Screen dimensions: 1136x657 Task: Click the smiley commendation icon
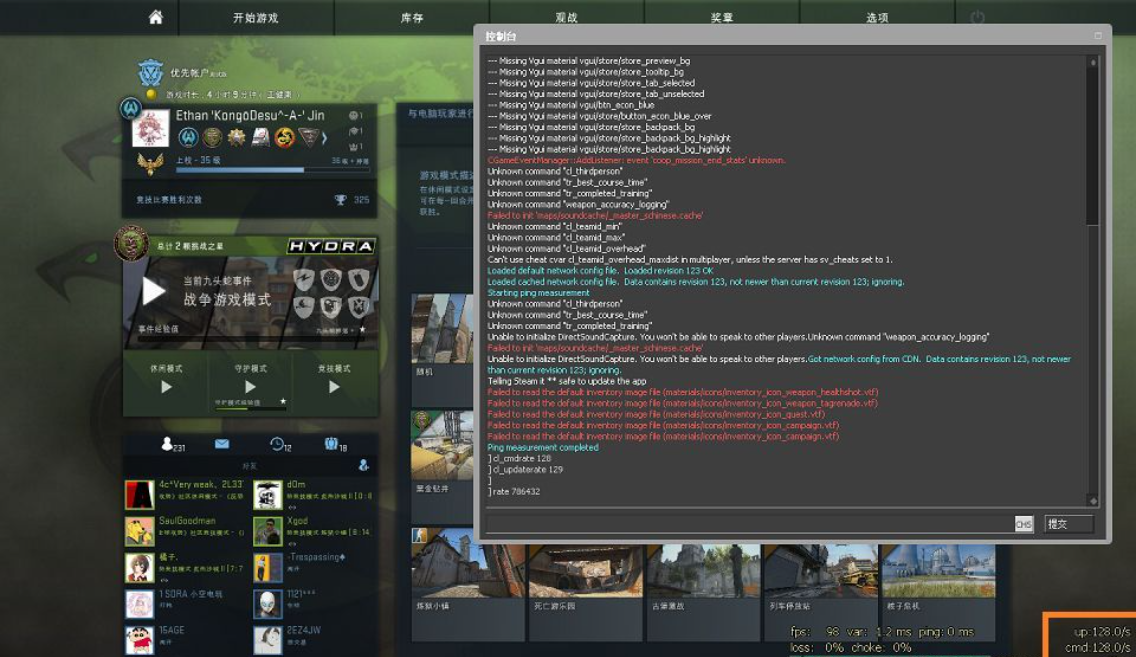coord(354,116)
